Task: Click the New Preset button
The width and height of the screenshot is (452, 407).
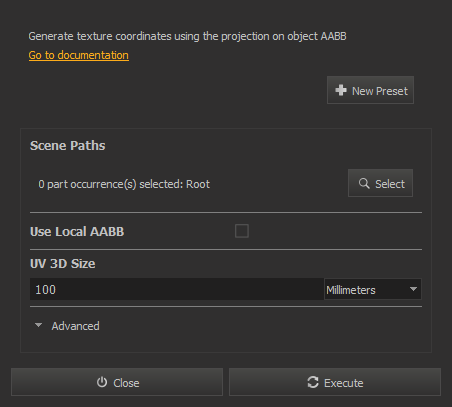Action: [x=370, y=90]
